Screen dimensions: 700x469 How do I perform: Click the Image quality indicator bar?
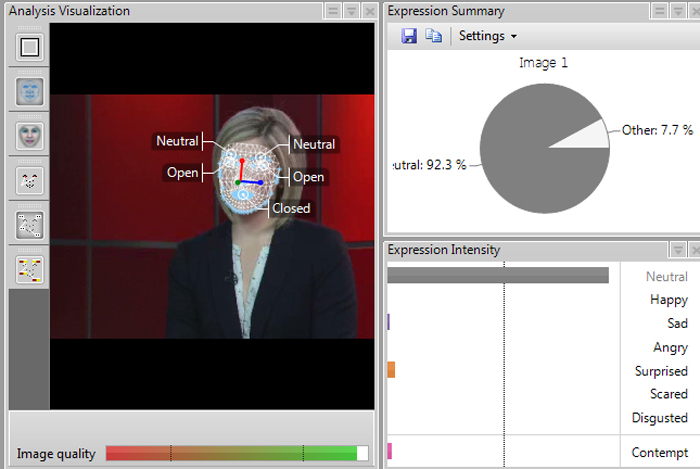click(x=236, y=453)
